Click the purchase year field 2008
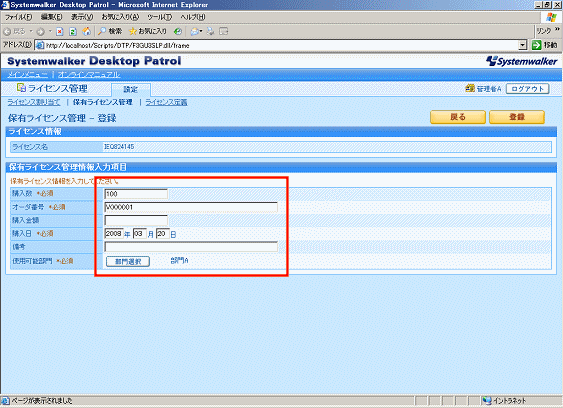563x408 pixels. (114, 234)
